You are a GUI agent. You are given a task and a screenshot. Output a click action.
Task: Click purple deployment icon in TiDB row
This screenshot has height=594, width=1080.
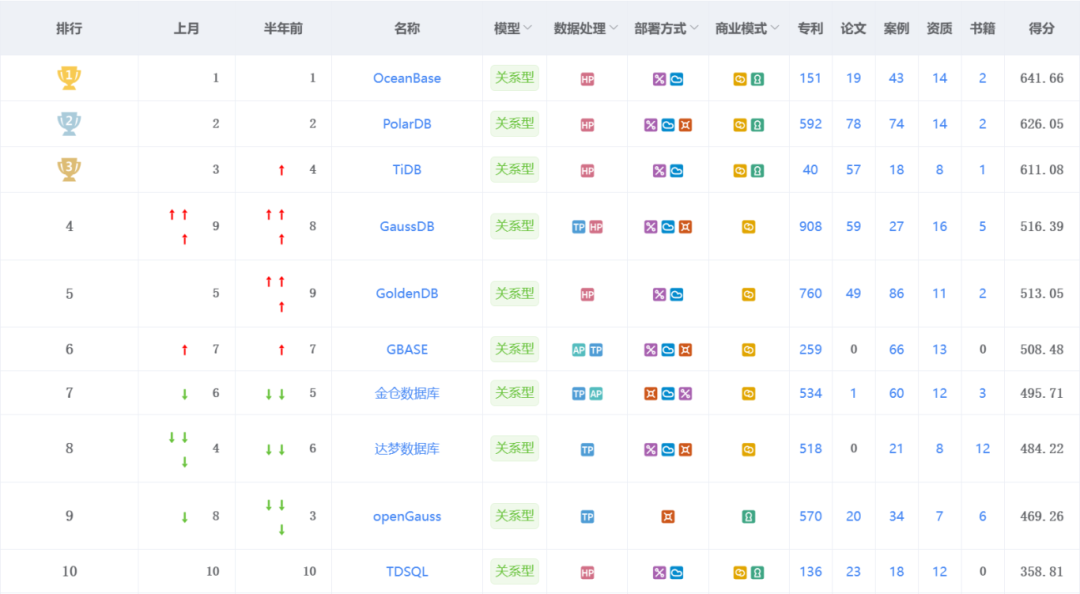point(659,171)
